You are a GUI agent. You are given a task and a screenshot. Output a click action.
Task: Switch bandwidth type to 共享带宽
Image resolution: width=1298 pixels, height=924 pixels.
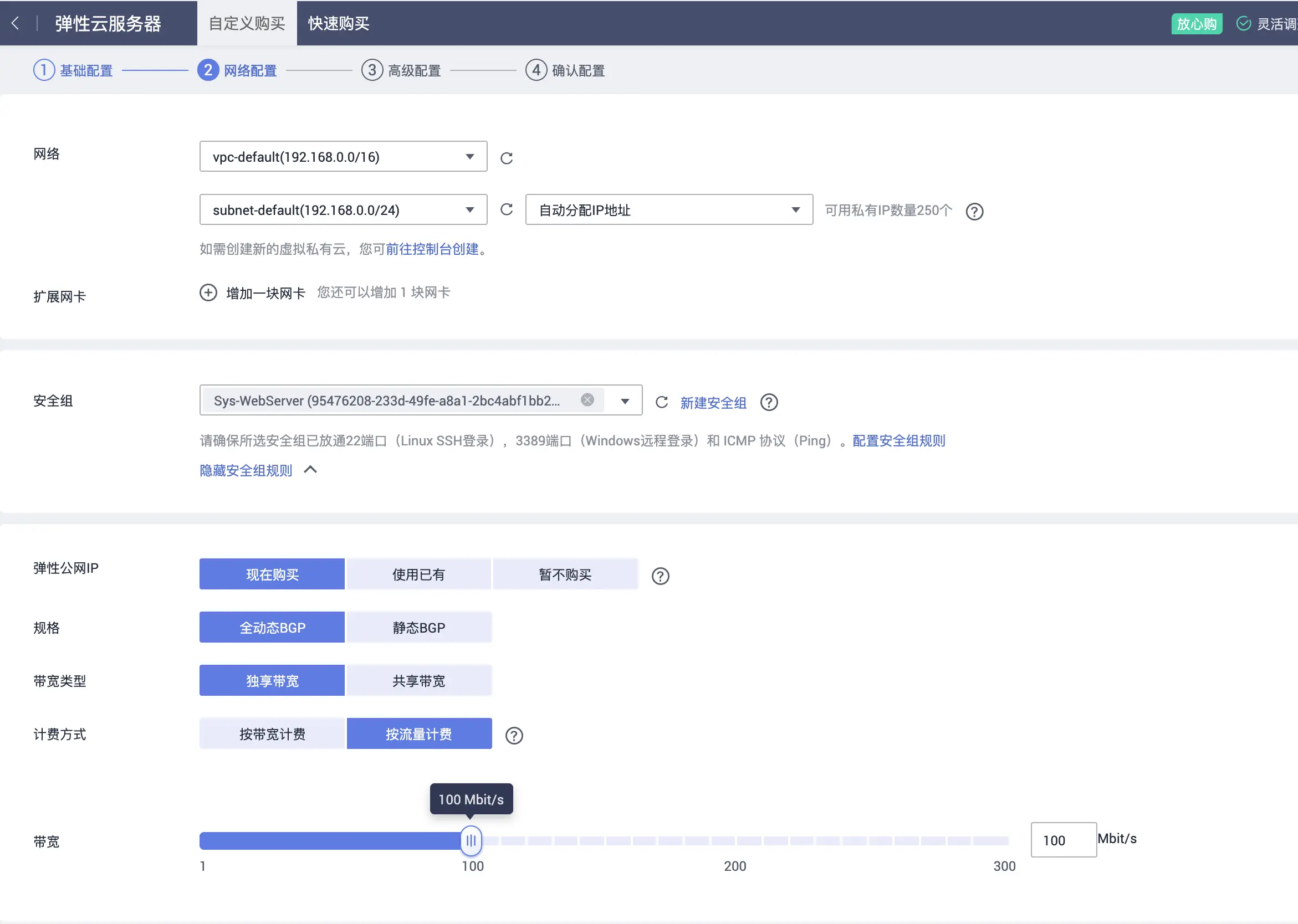418,680
